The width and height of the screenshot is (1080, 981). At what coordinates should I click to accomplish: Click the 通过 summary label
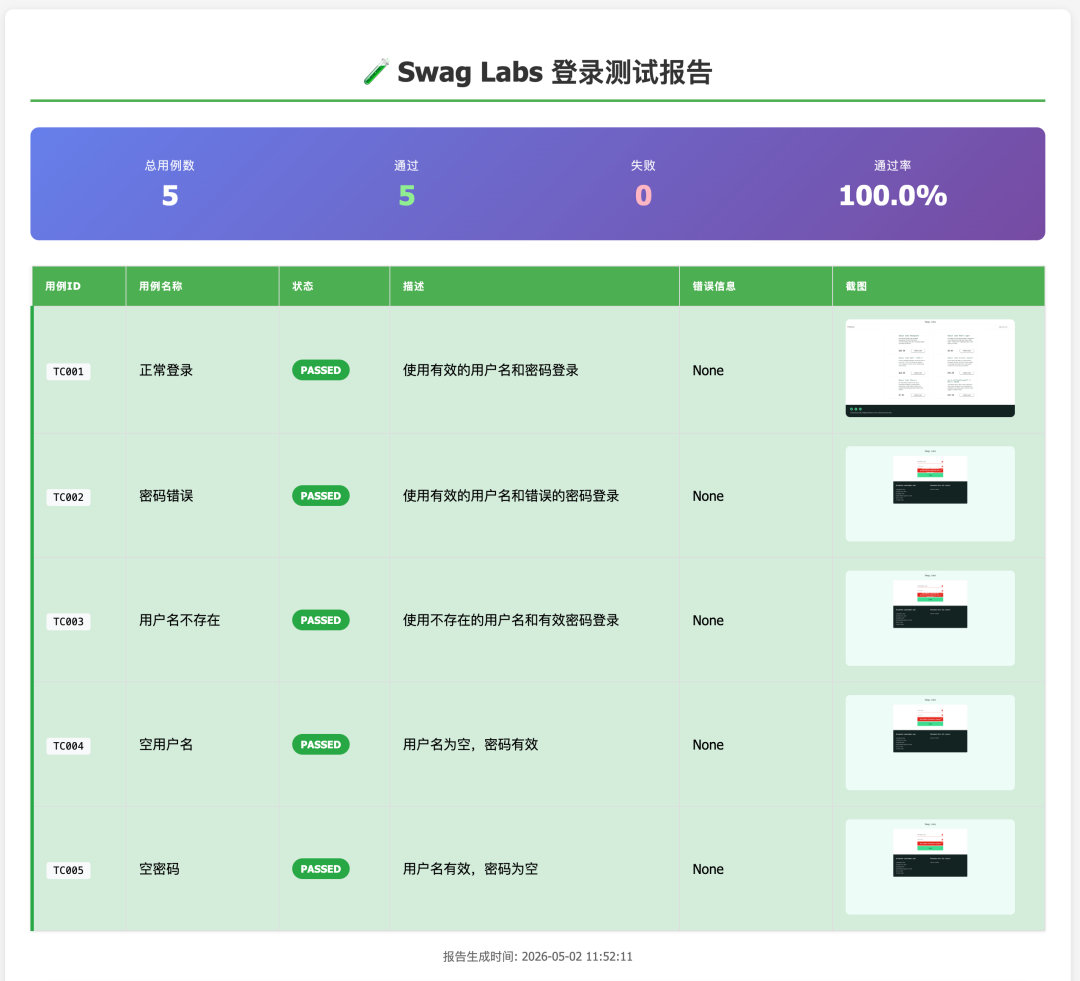[x=406, y=165]
